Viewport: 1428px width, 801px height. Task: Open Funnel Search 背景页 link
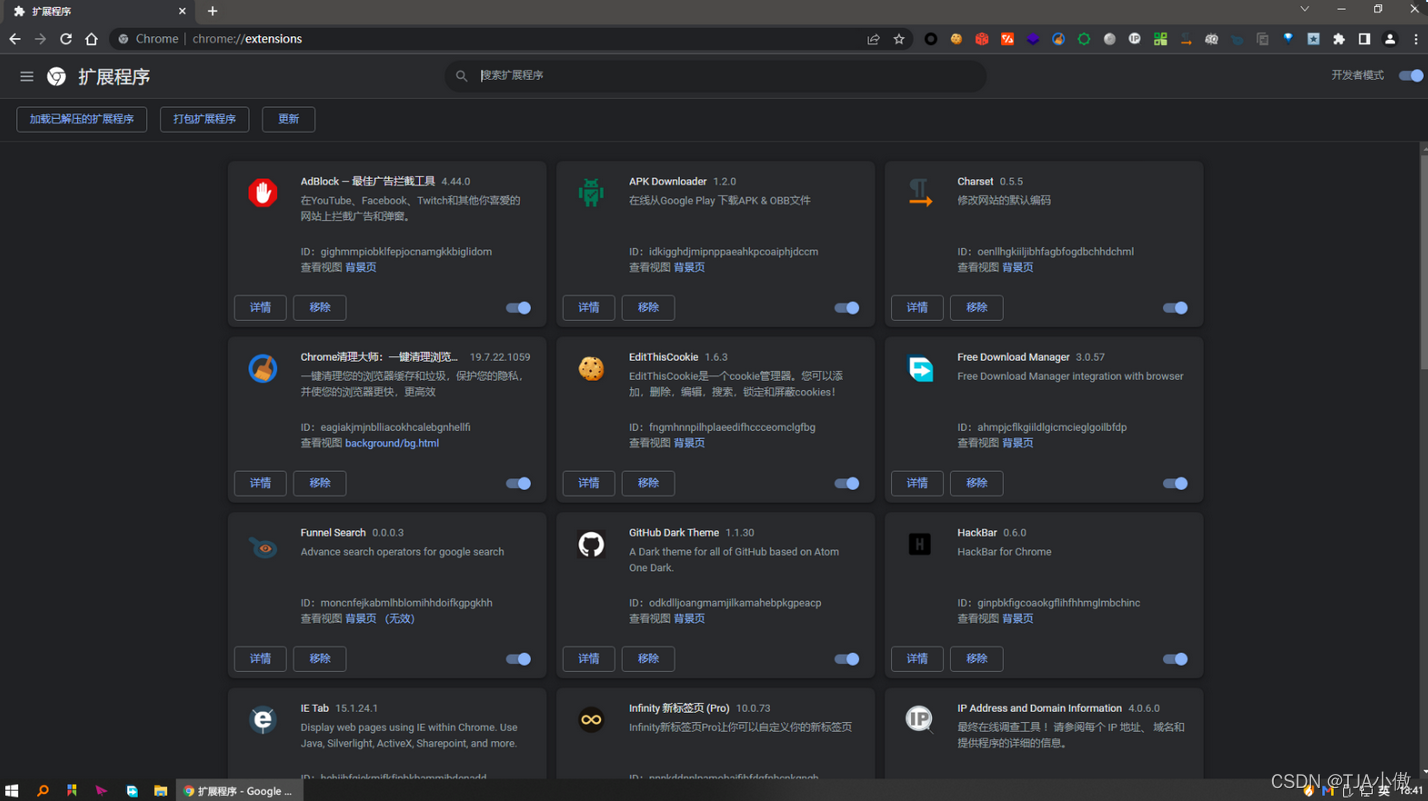[361, 619]
